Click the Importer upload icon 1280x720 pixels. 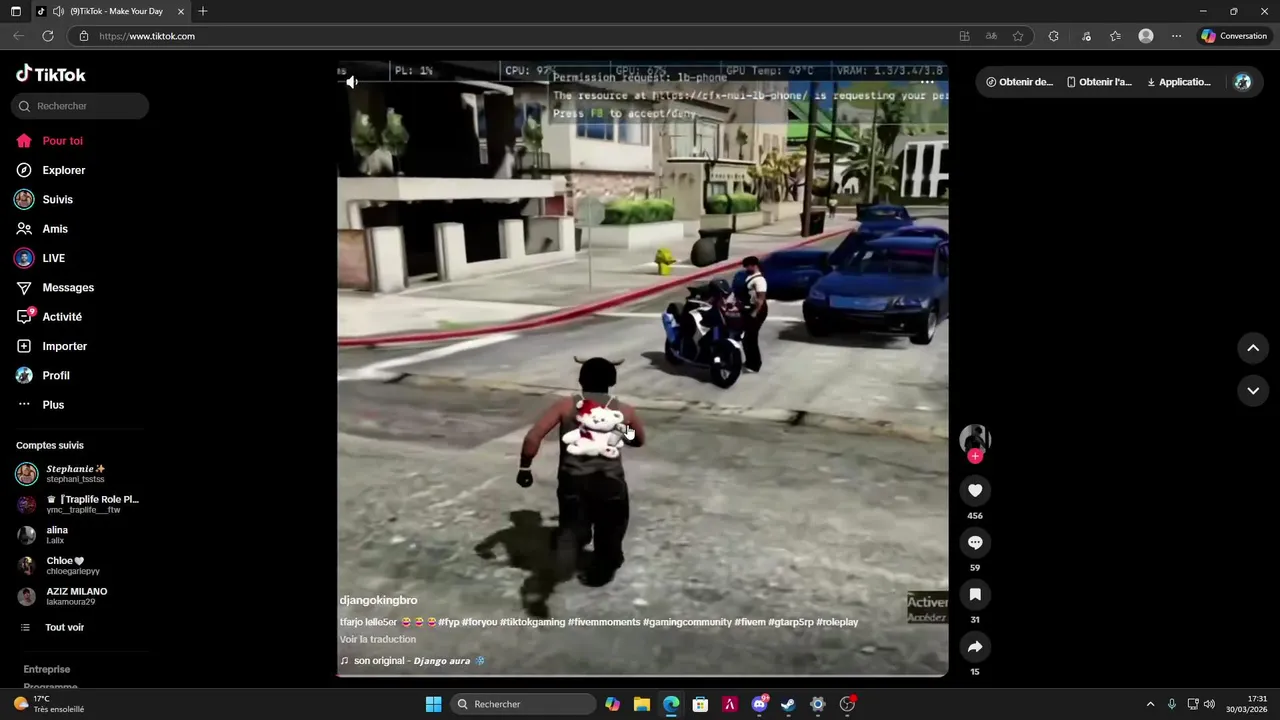(x=24, y=346)
